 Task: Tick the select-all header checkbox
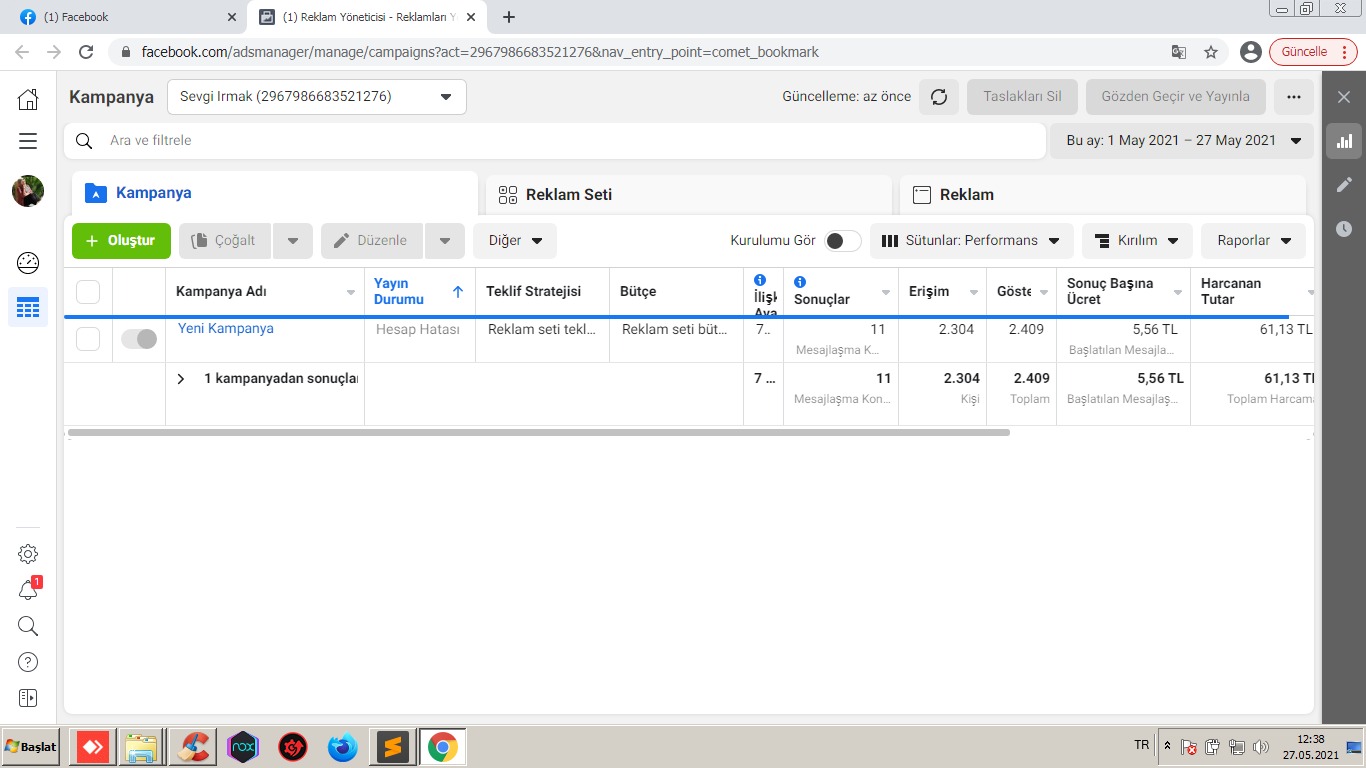pos(88,292)
